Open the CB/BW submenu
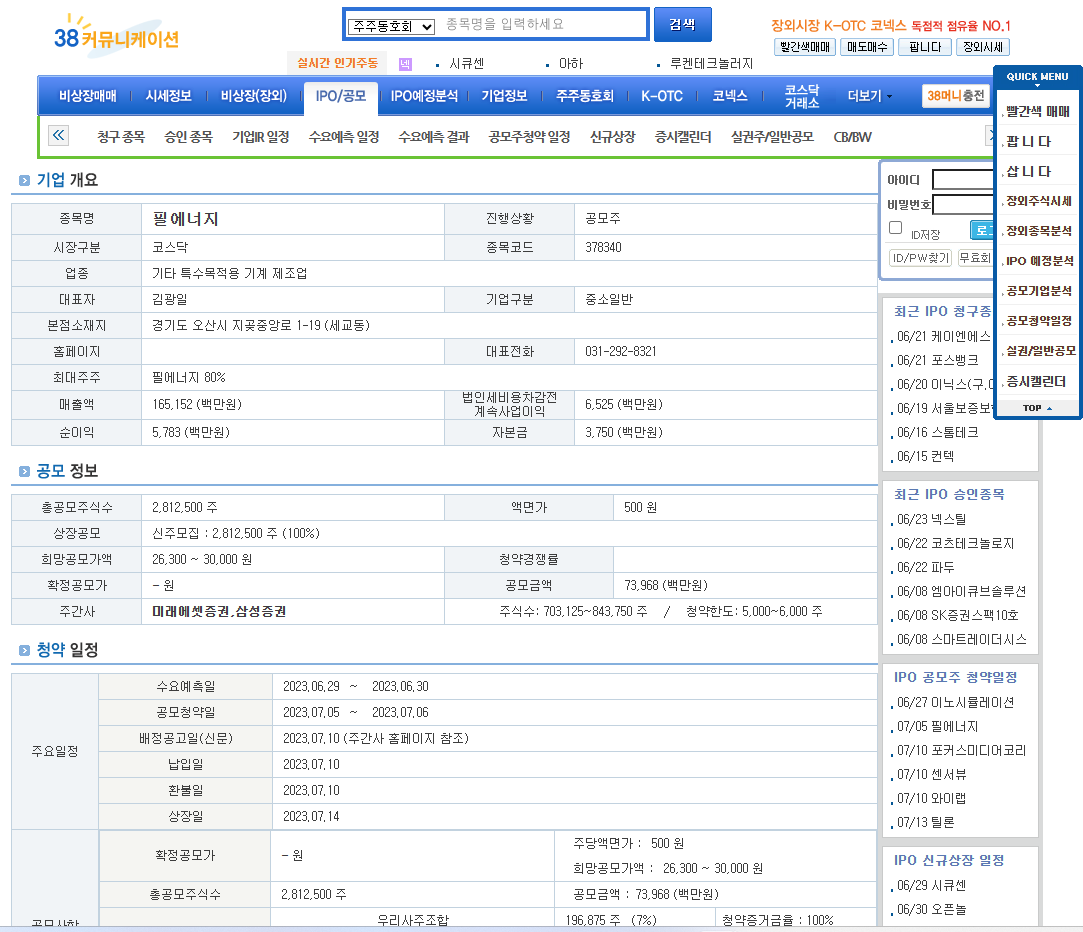1083x932 pixels. coord(853,137)
